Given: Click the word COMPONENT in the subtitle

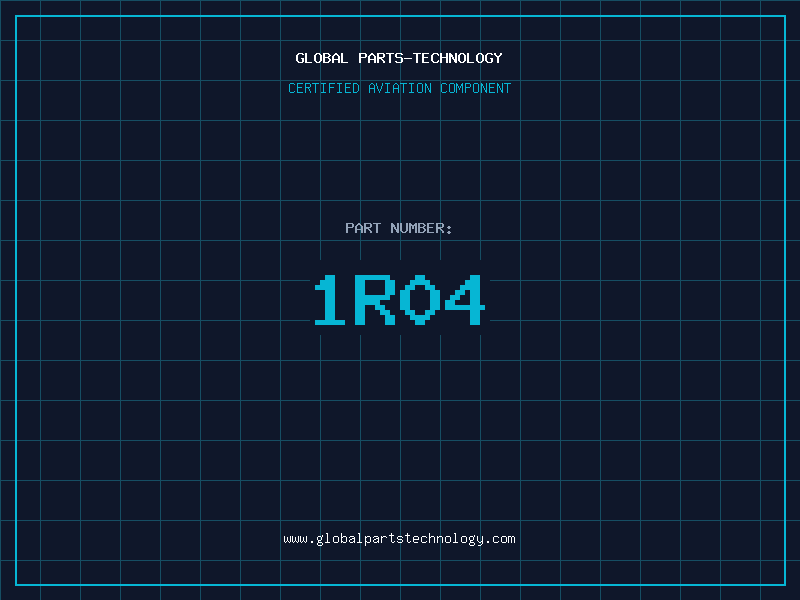Looking at the screenshot, I should pyautogui.click(x=476, y=88).
